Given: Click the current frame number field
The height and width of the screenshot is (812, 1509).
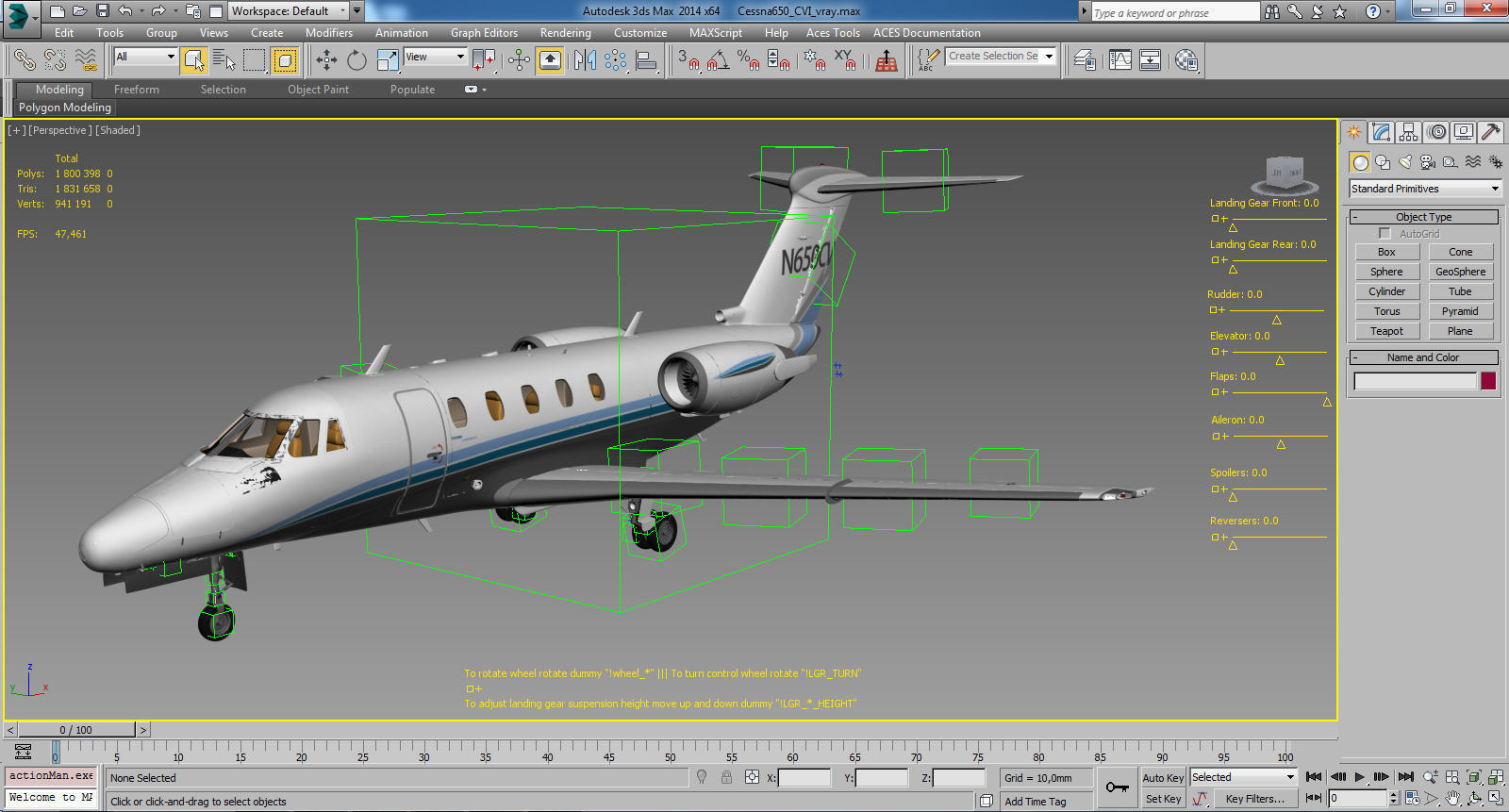Looking at the screenshot, I should pos(1357,798).
